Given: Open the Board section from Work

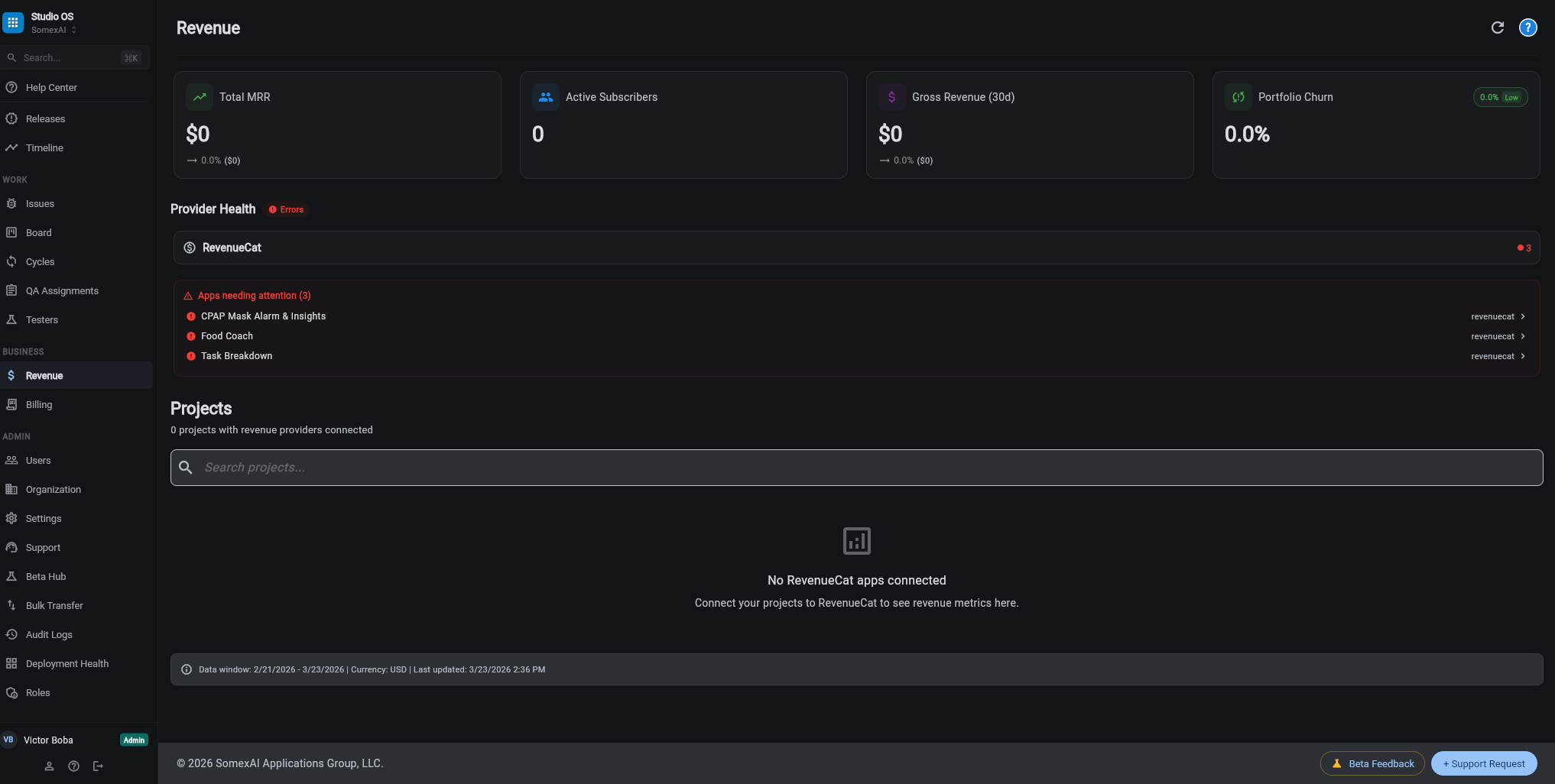Looking at the screenshot, I should click(39, 232).
